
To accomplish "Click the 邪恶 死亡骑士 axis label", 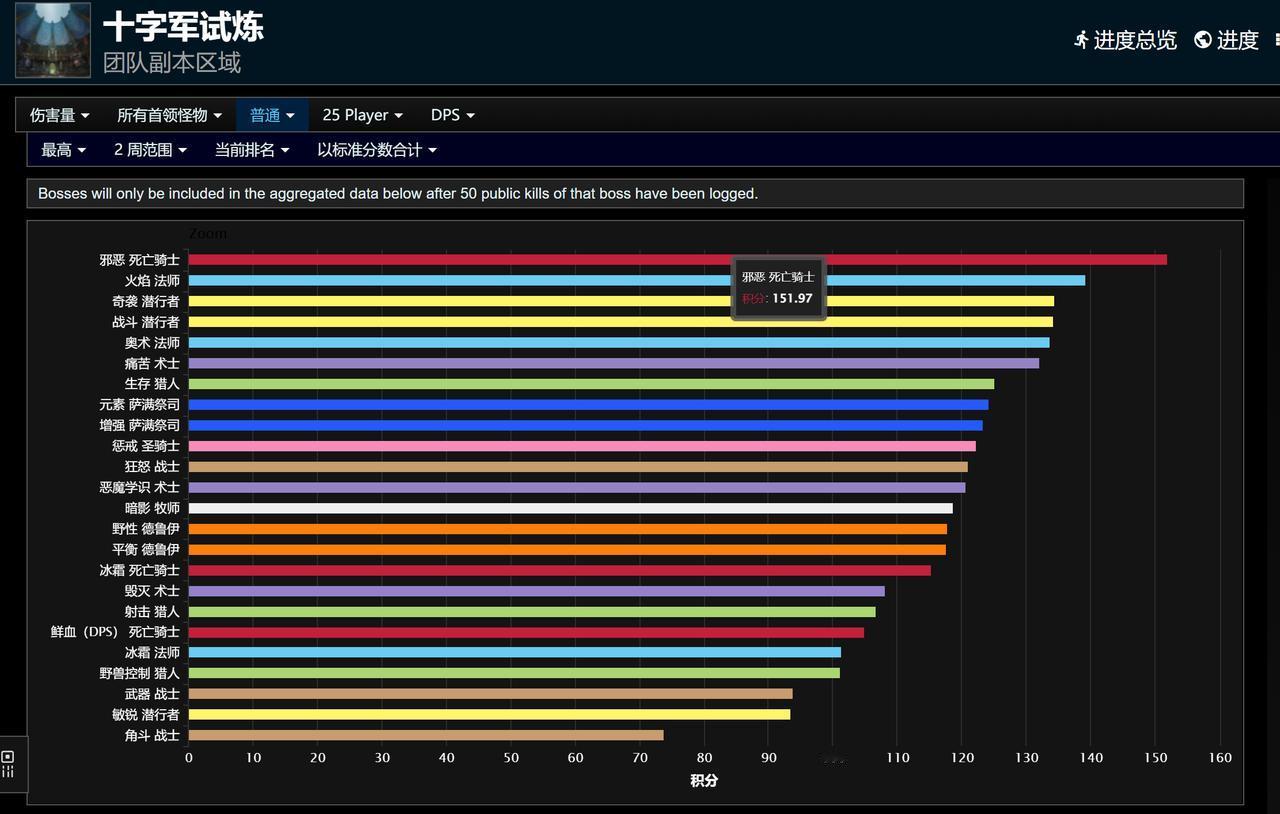I will (x=140, y=260).
